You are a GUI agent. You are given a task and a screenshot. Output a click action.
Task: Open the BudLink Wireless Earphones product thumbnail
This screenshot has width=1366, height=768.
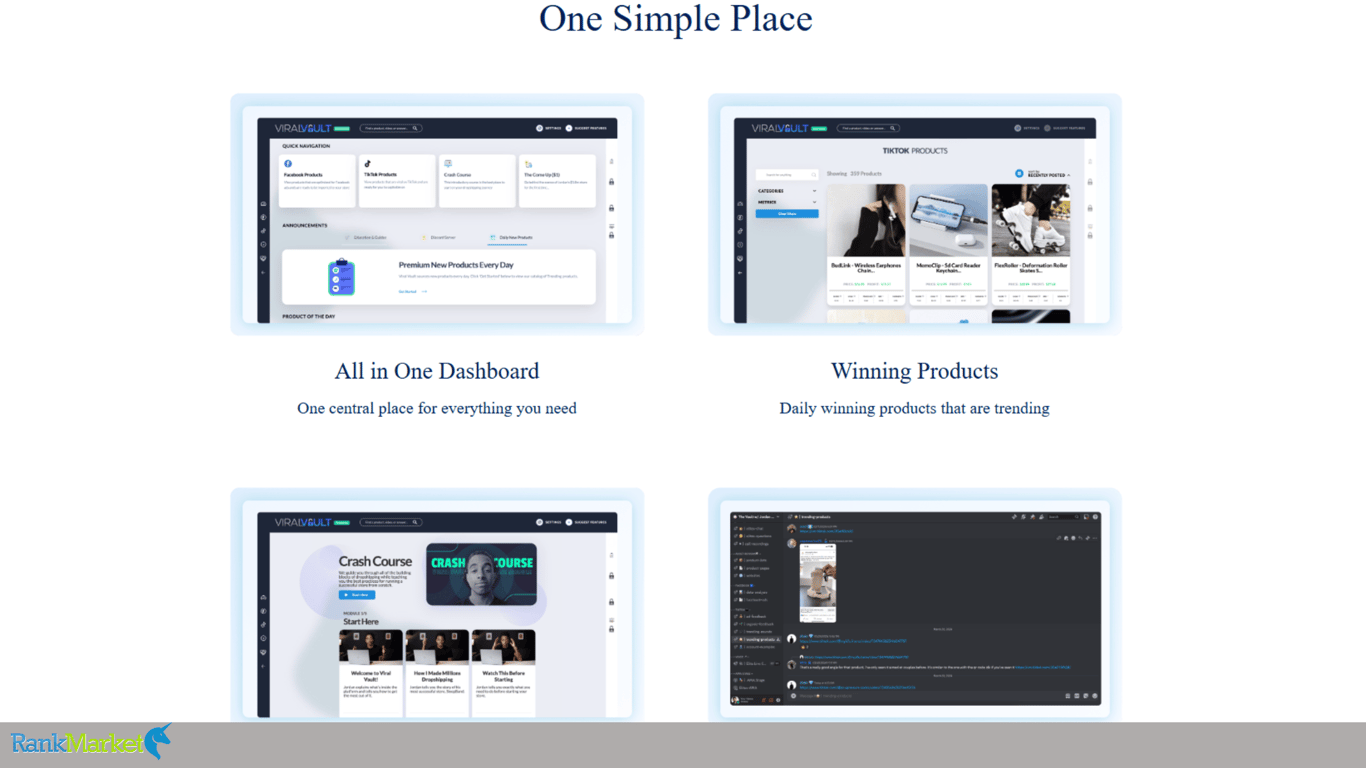(x=866, y=220)
